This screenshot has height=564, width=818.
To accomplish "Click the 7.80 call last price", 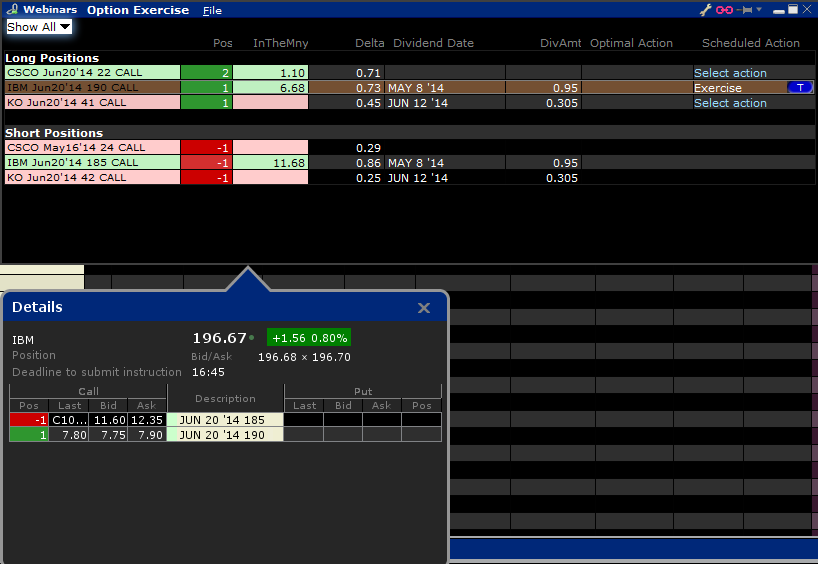I will pyautogui.click(x=69, y=435).
